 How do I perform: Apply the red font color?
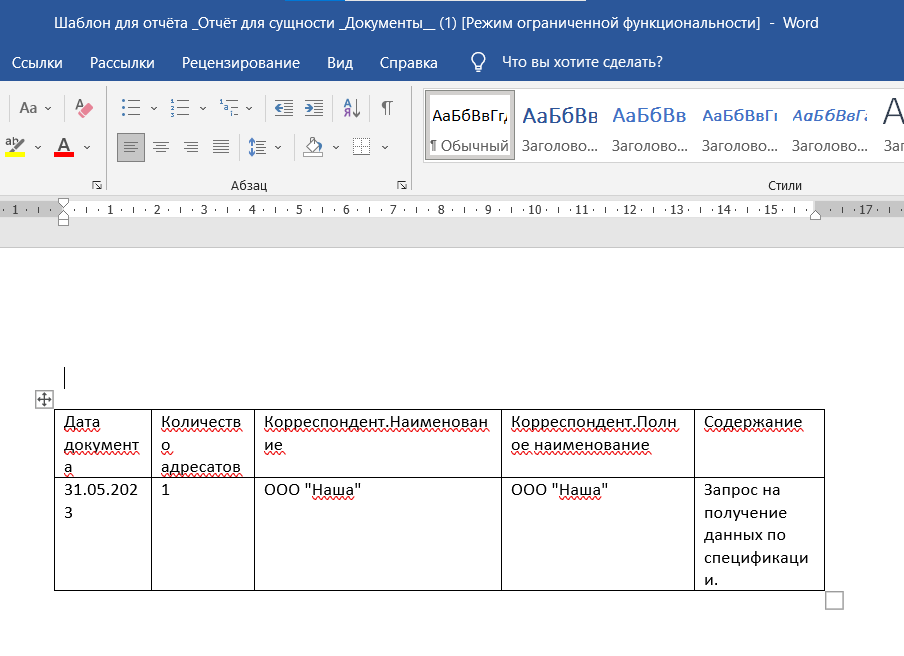(x=64, y=147)
